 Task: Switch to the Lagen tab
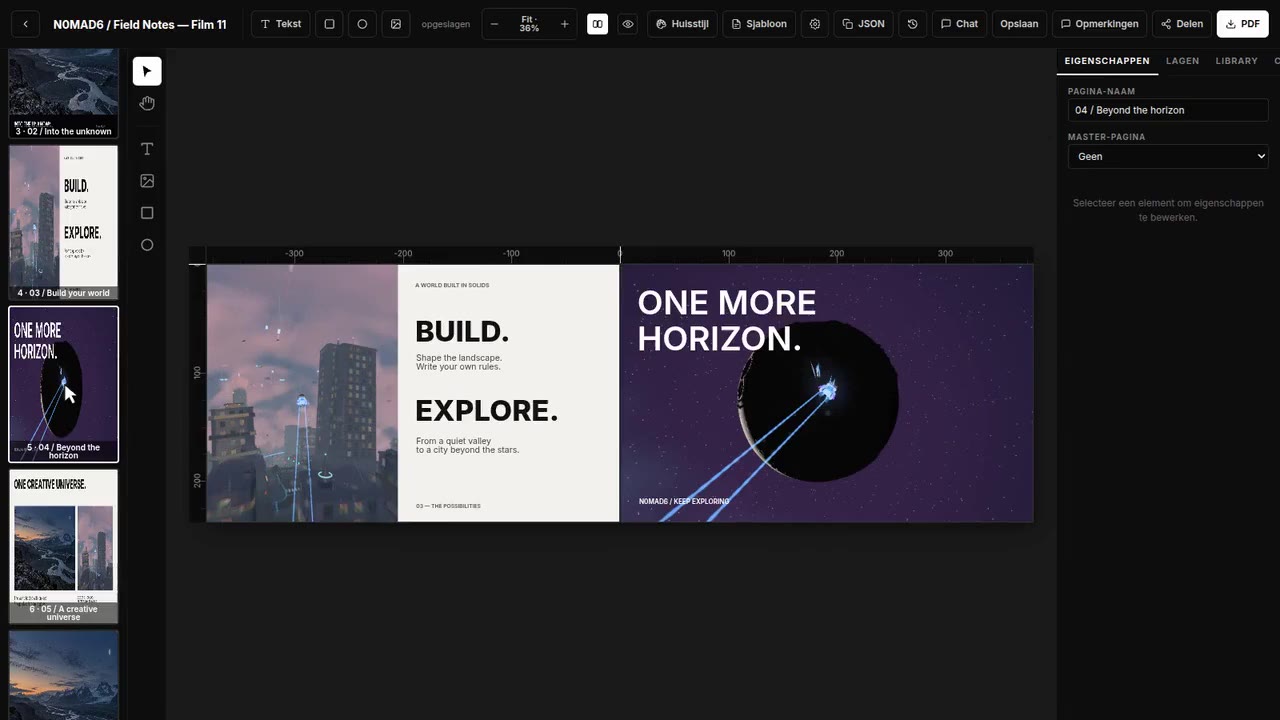coord(1182,61)
